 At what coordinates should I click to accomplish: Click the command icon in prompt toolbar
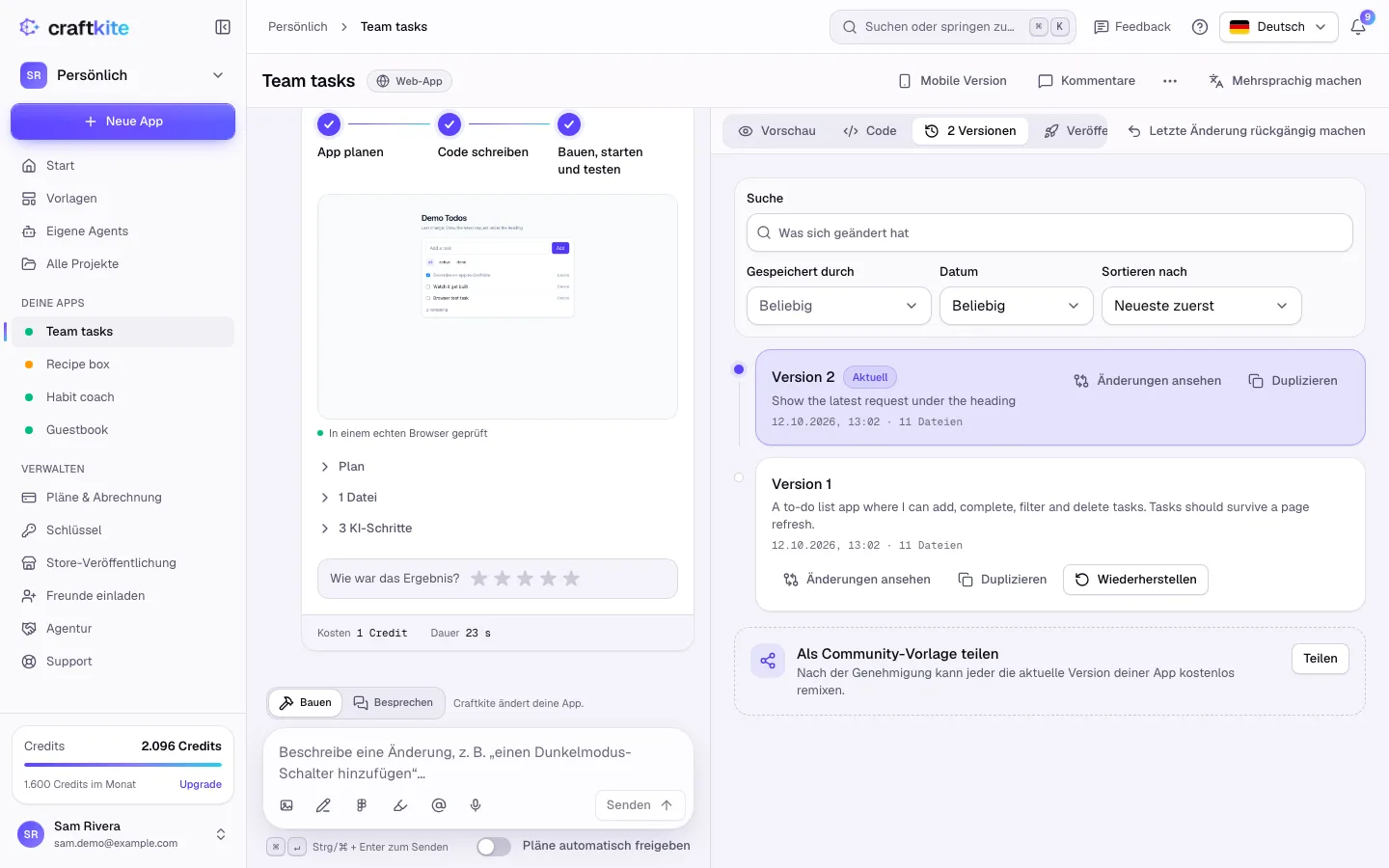click(x=362, y=805)
